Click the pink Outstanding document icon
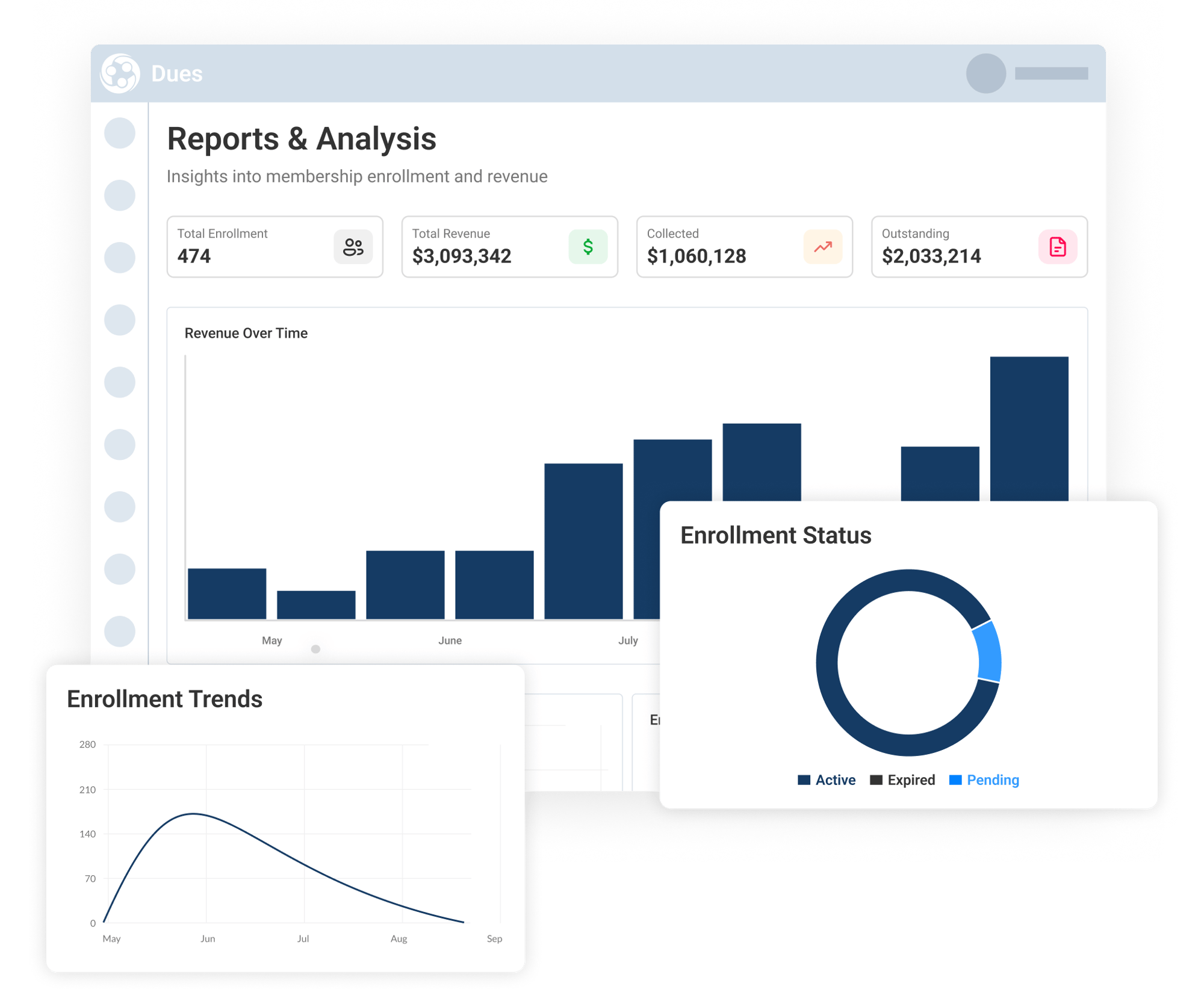 coord(1057,247)
